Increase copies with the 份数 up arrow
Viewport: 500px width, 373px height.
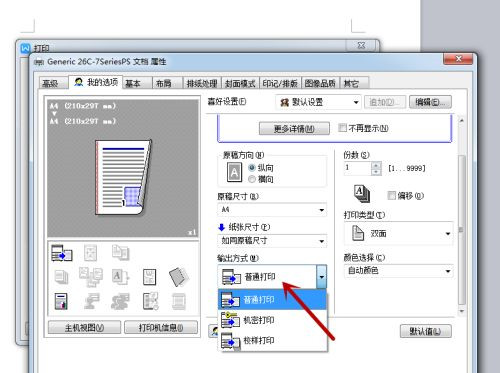[376, 165]
